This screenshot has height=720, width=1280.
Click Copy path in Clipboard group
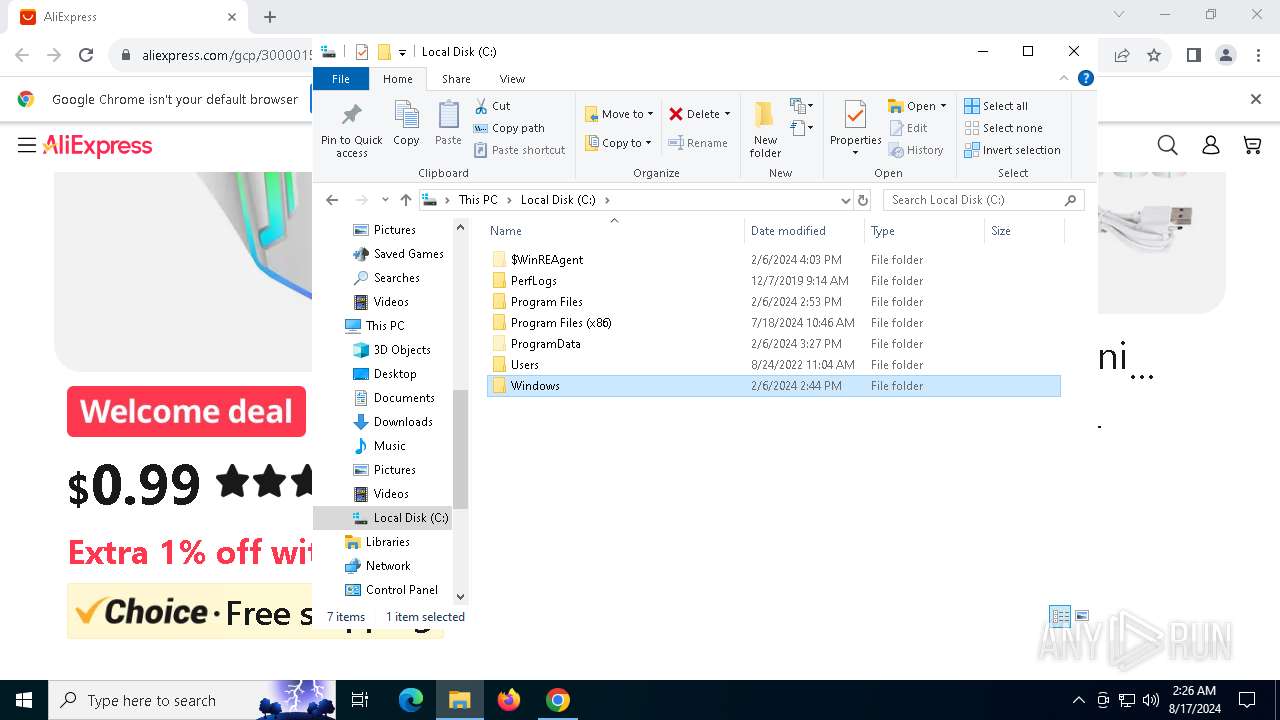[x=509, y=128]
